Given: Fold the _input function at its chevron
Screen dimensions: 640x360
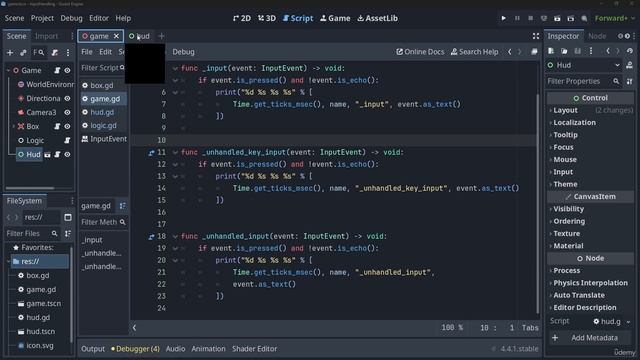Looking at the screenshot, I should pos(175,68).
